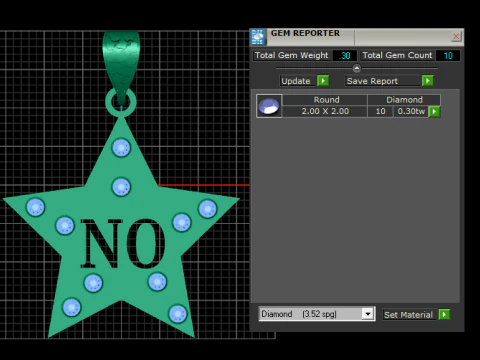480x360 pixels.
Task: Click the 2.00 X 2.00 size cell
Action: (325, 111)
